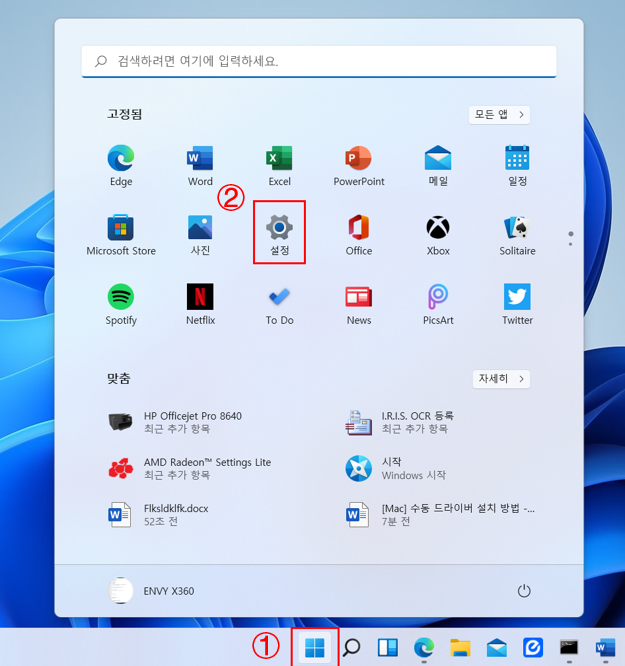The image size is (625, 666).
Task: Open the Edge pinned app
Action: [121, 166]
